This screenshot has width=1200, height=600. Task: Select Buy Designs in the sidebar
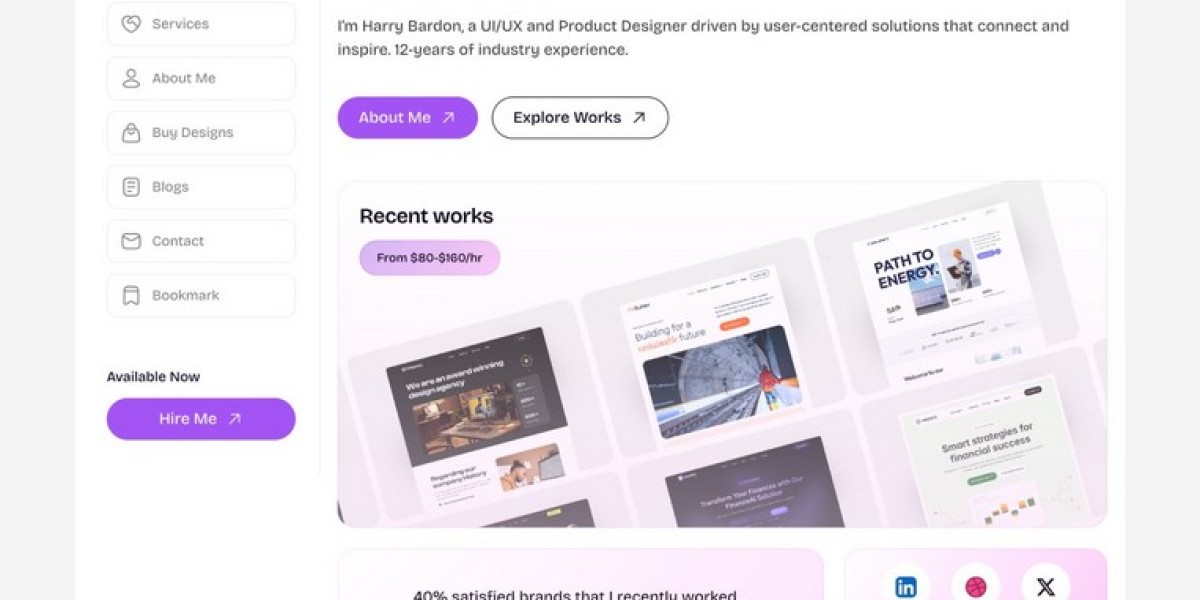click(x=201, y=133)
